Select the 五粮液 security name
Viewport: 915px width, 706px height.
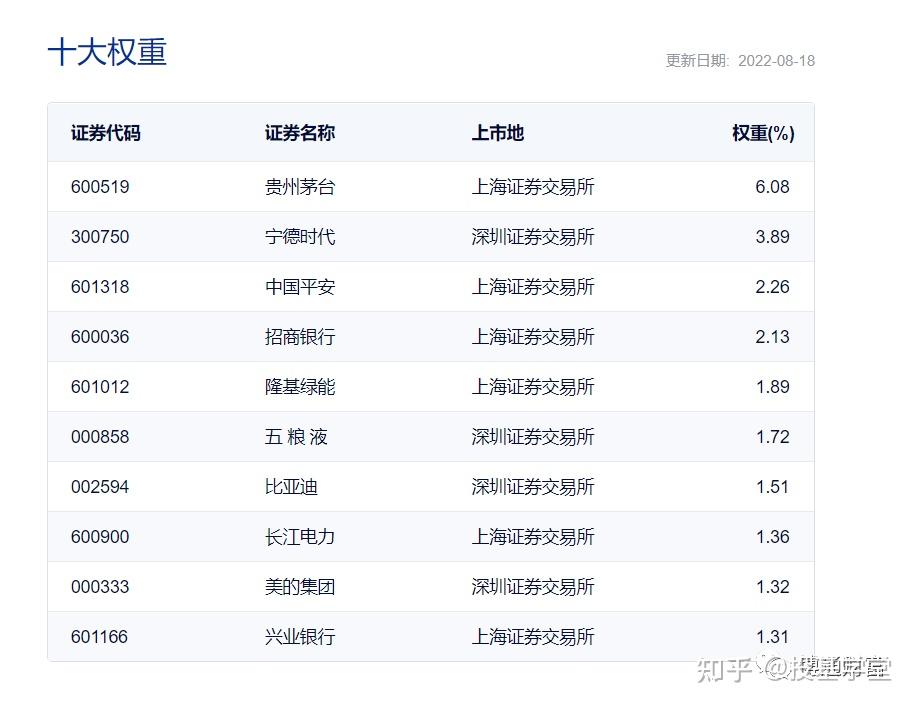tap(296, 437)
